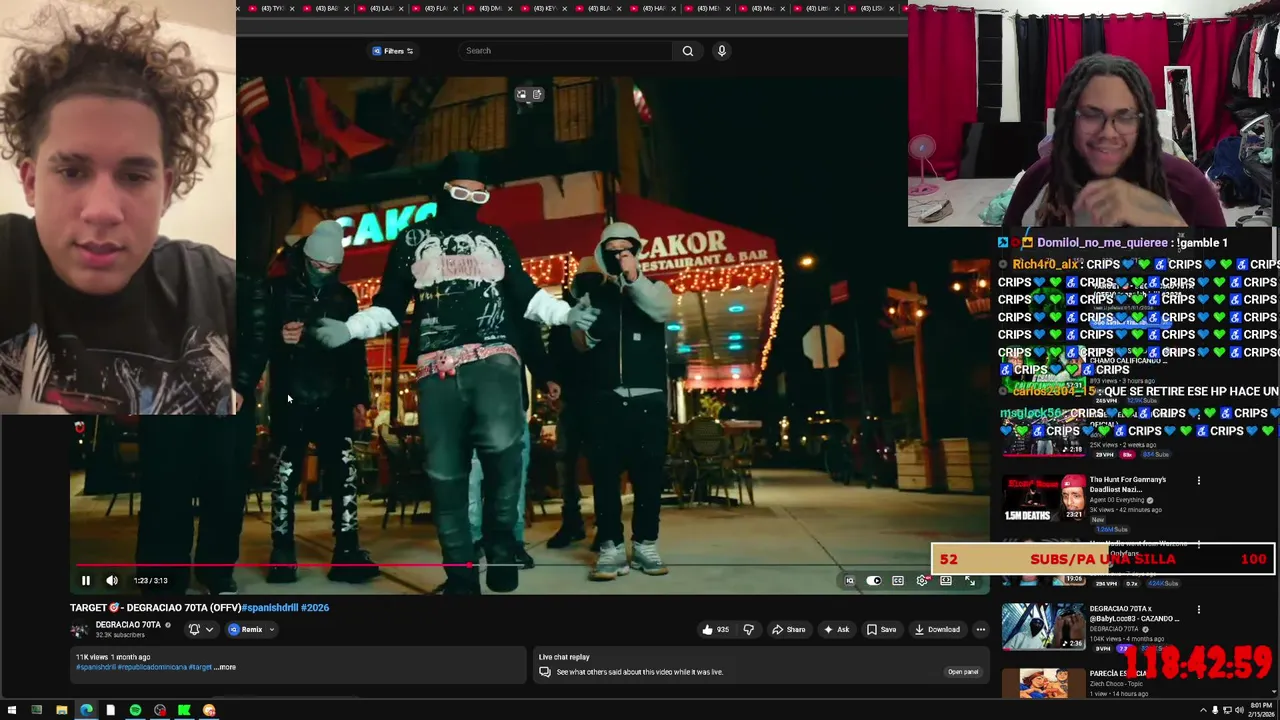Screen dimensions: 1280x720
Task: Close the (43) BLA browser tab
Action: click(x=619, y=8)
